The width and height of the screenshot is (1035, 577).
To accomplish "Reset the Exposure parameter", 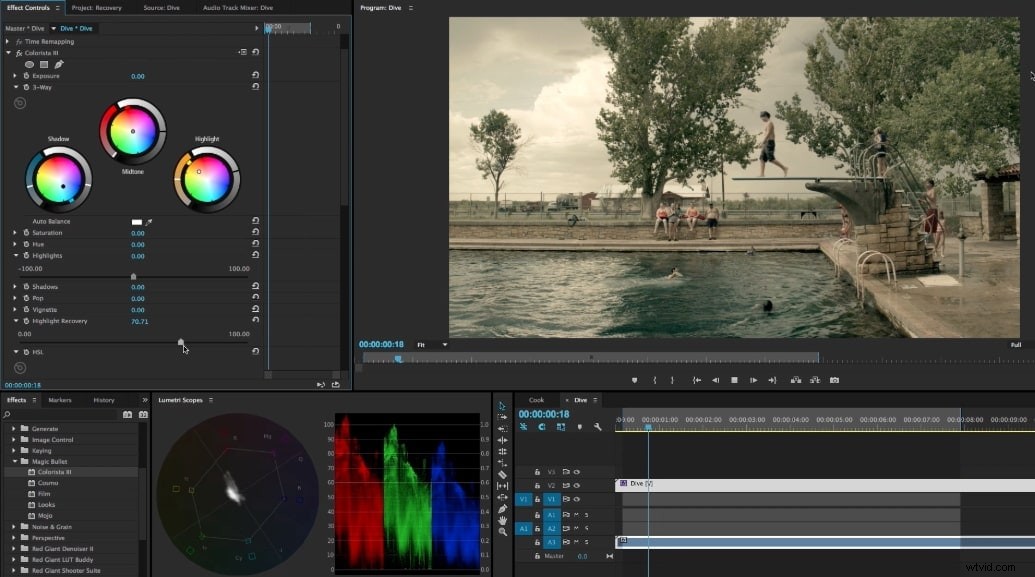I will point(257,75).
